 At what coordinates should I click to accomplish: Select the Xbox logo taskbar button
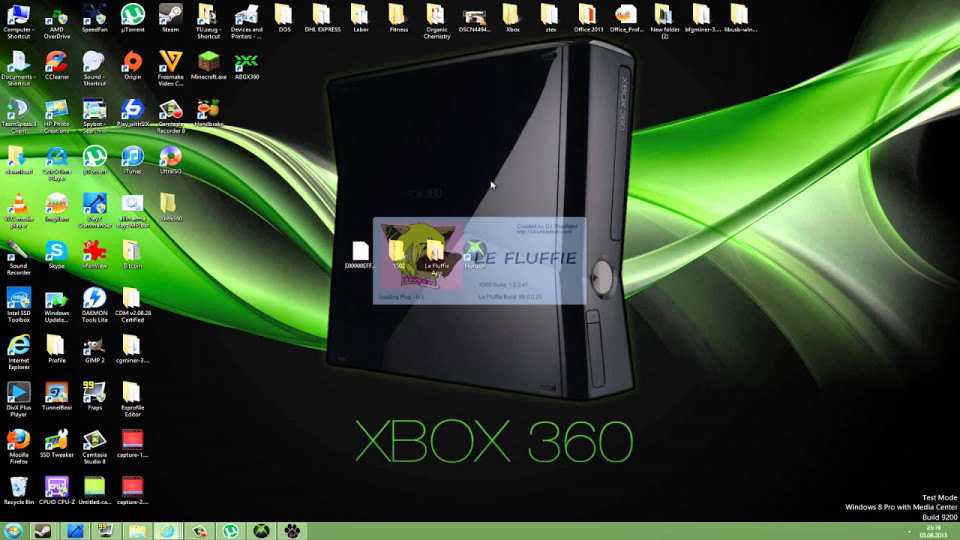(x=261, y=531)
